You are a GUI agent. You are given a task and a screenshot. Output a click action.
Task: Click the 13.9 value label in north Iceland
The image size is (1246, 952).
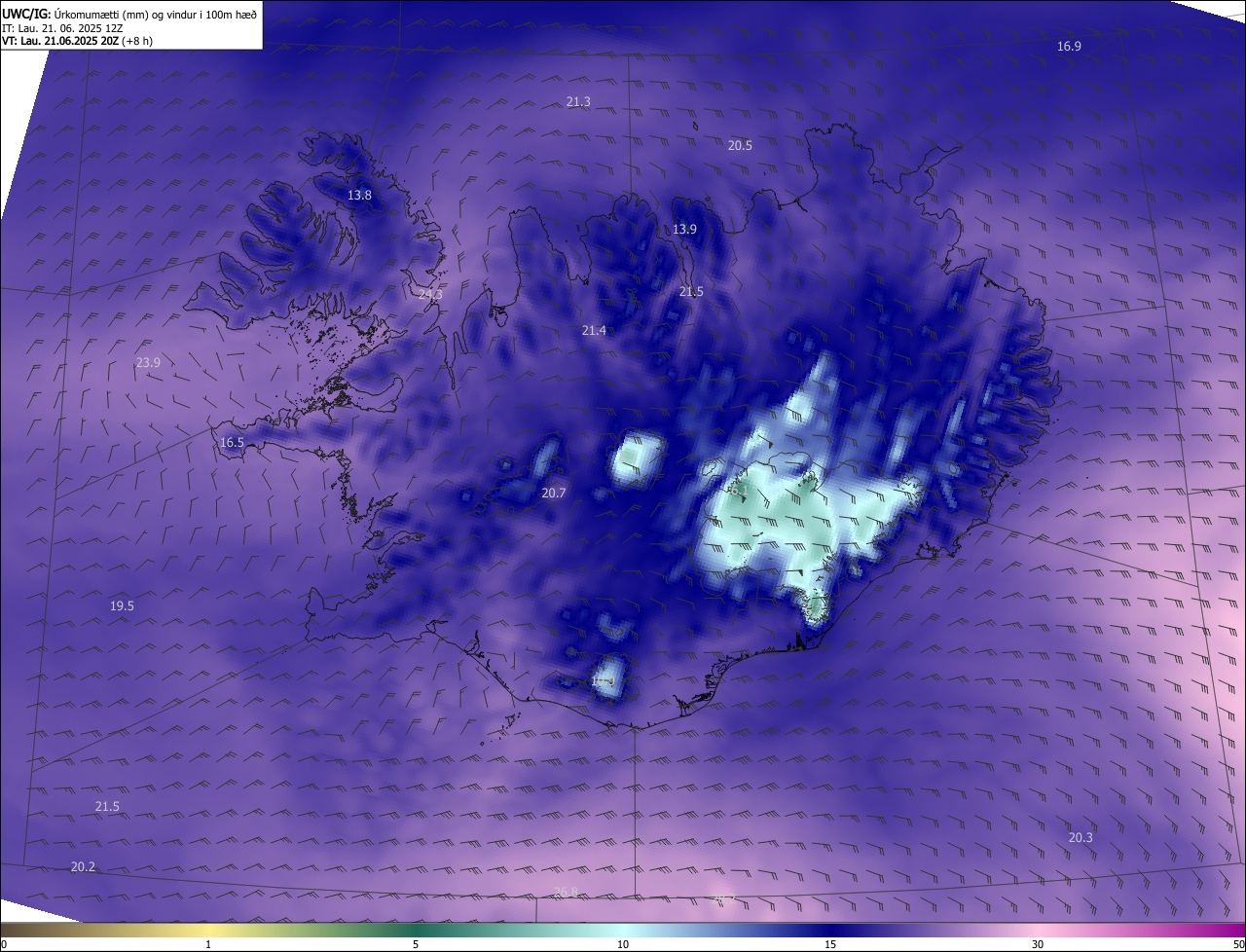click(x=684, y=230)
